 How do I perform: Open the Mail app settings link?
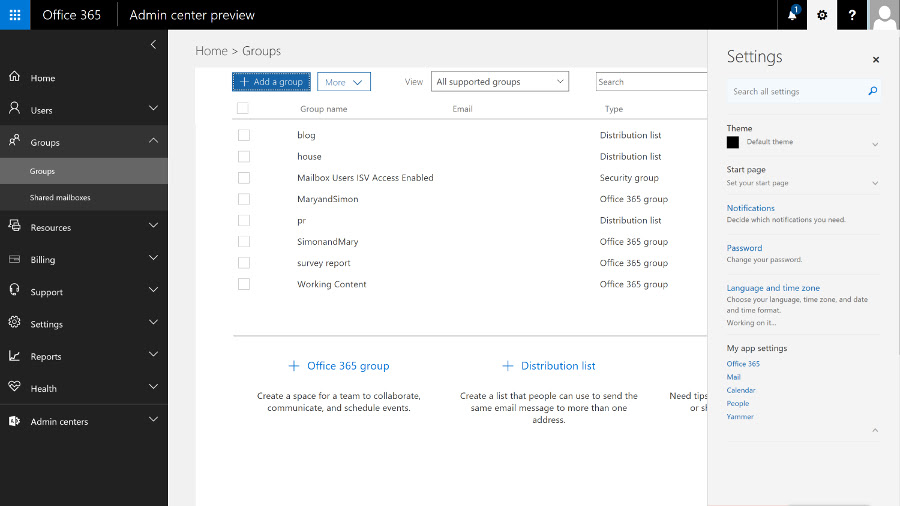pos(734,377)
